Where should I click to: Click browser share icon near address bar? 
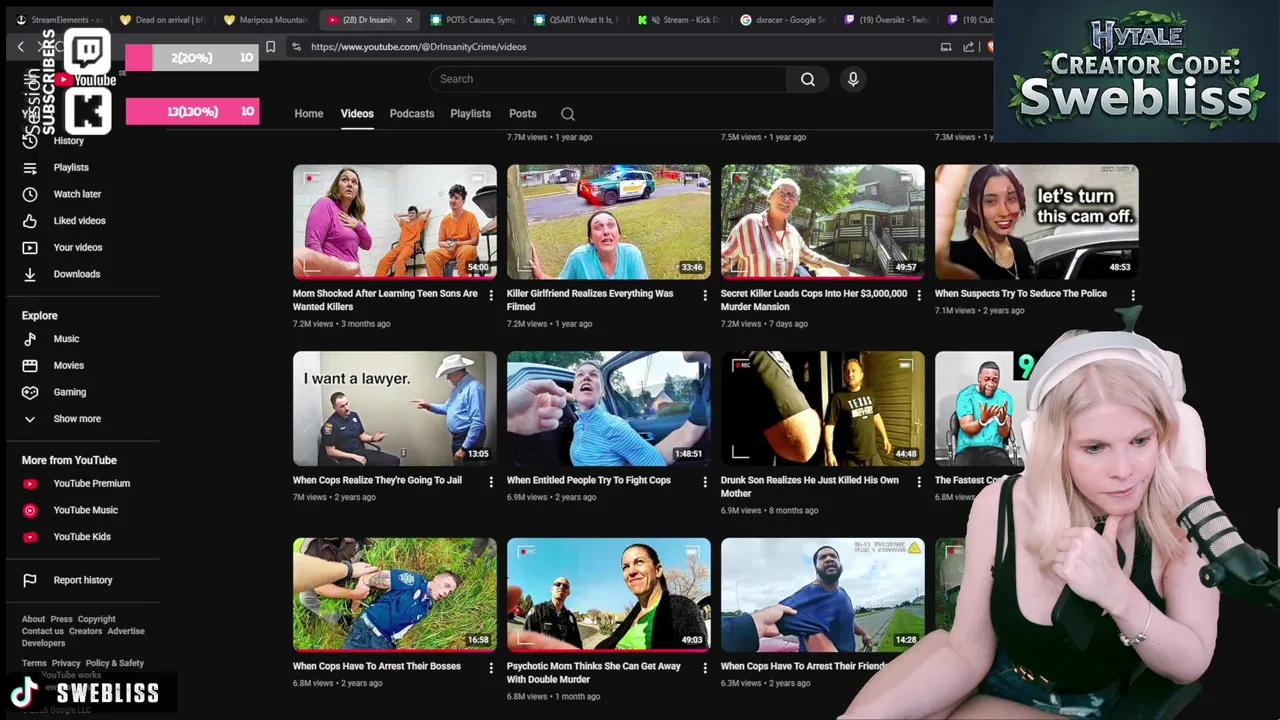(968, 47)
